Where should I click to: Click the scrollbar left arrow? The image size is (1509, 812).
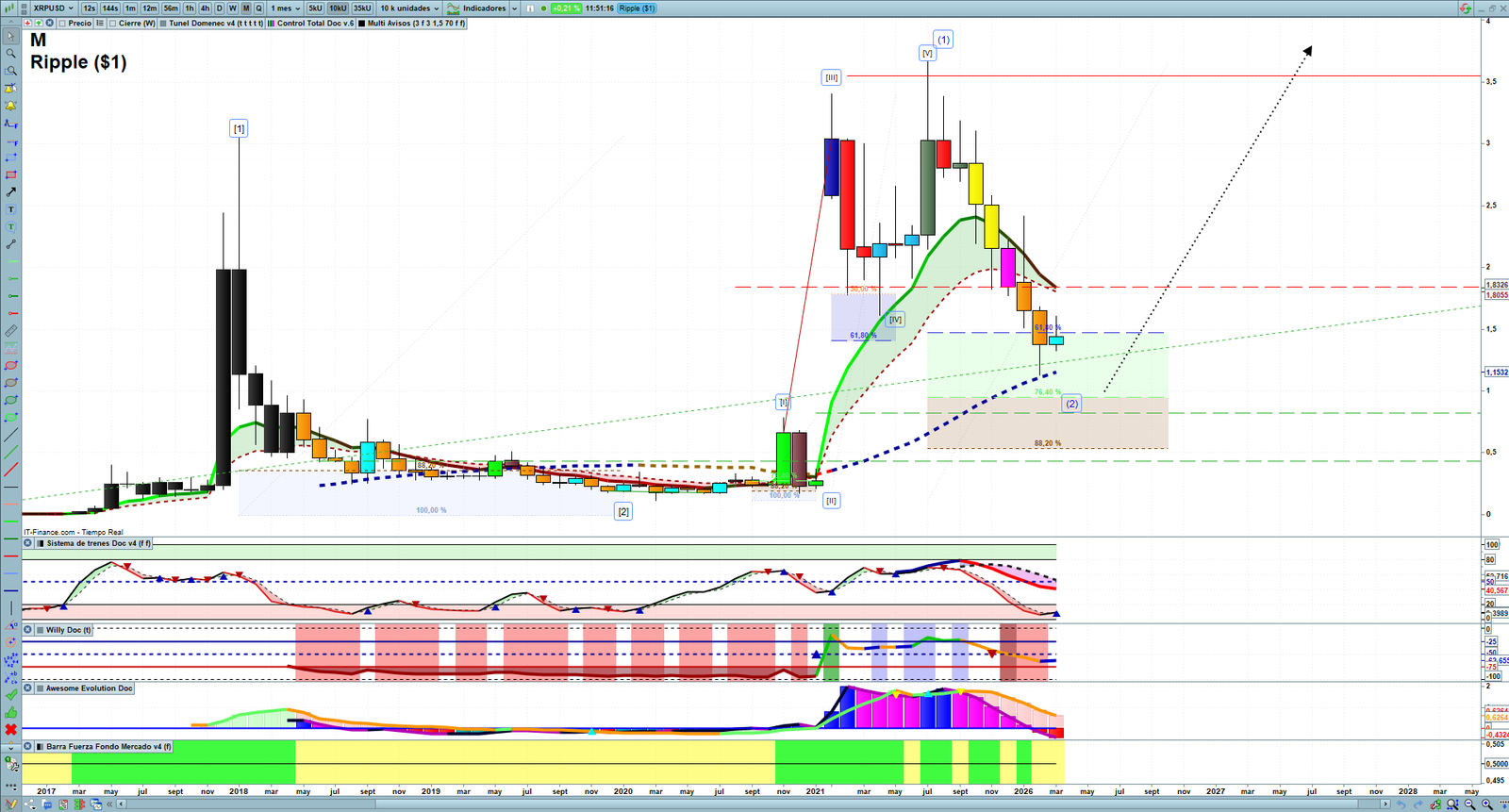click(x=121, y=804)
